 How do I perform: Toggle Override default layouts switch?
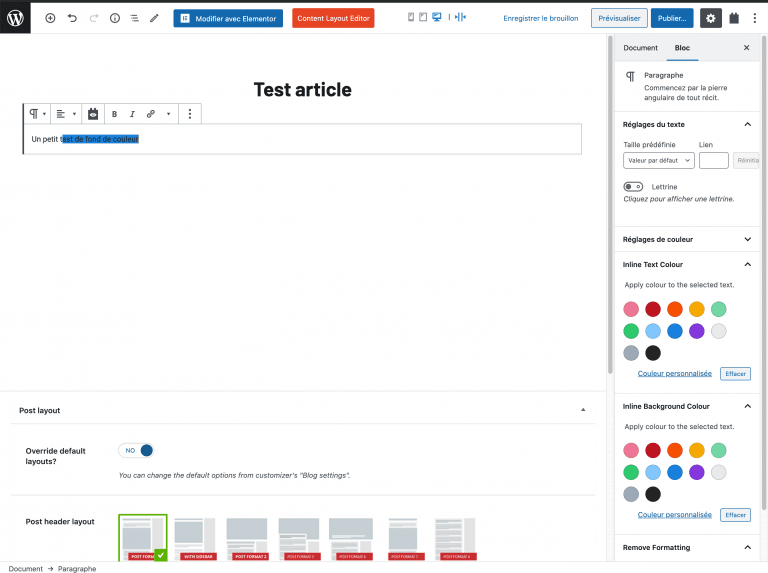(x=137, y=450)
